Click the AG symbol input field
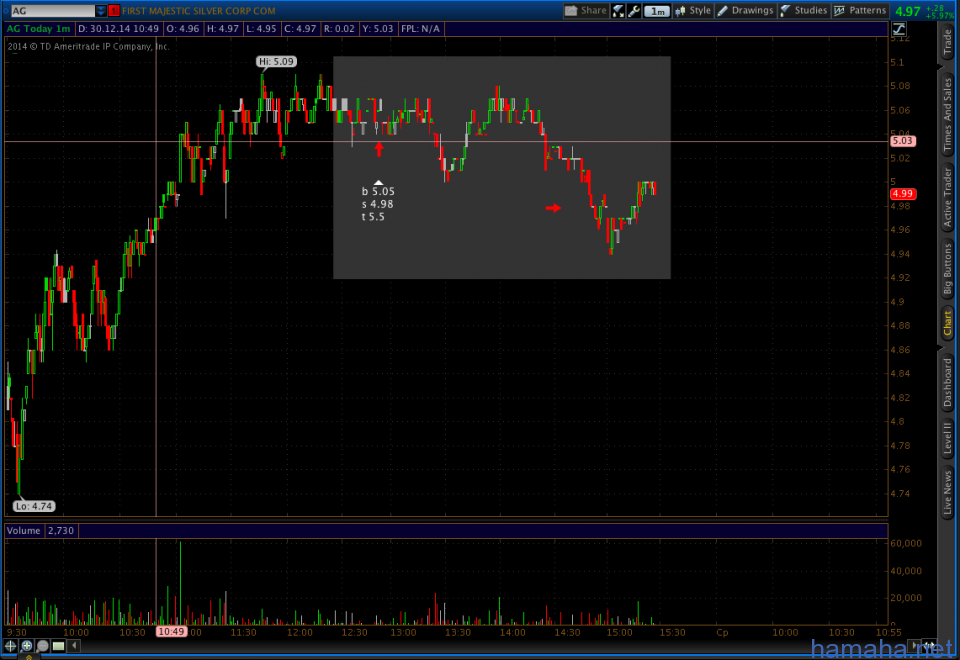 point(53,10)
